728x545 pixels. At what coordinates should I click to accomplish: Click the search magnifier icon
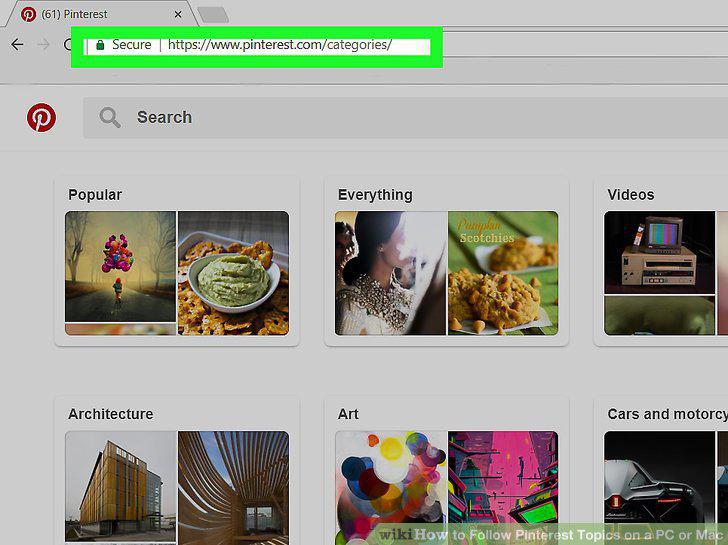coord(110,117)
